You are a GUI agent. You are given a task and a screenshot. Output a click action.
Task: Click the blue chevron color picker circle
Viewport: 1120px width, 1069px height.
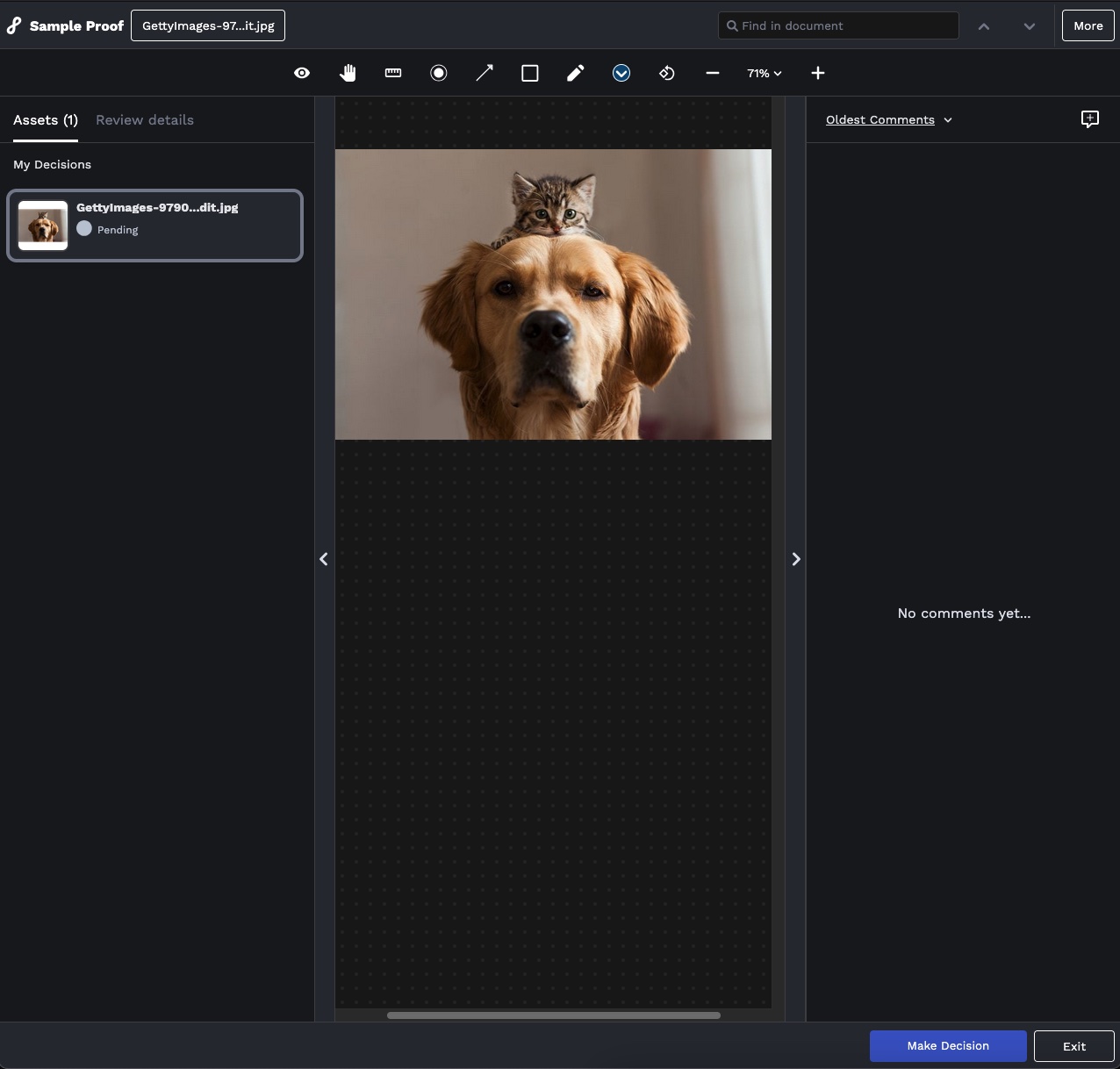(621, 73)
